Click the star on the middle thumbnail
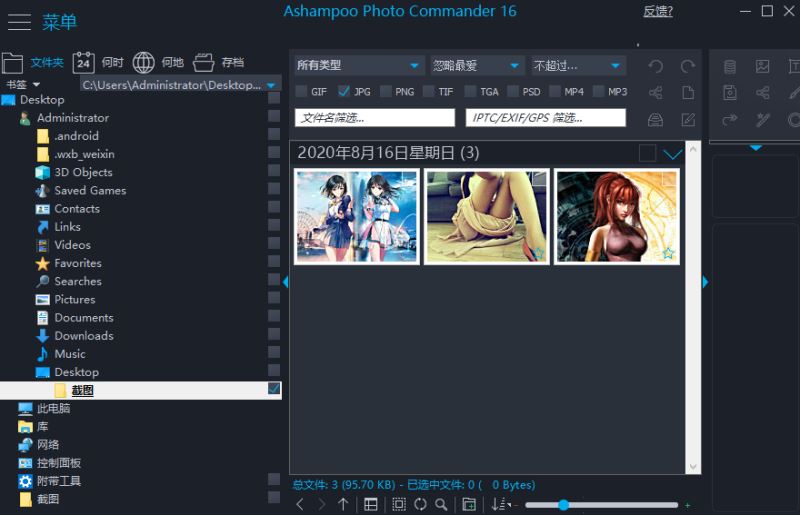This screenshot has height=515, width=800. pyautogui.click(x=538, y=253)
